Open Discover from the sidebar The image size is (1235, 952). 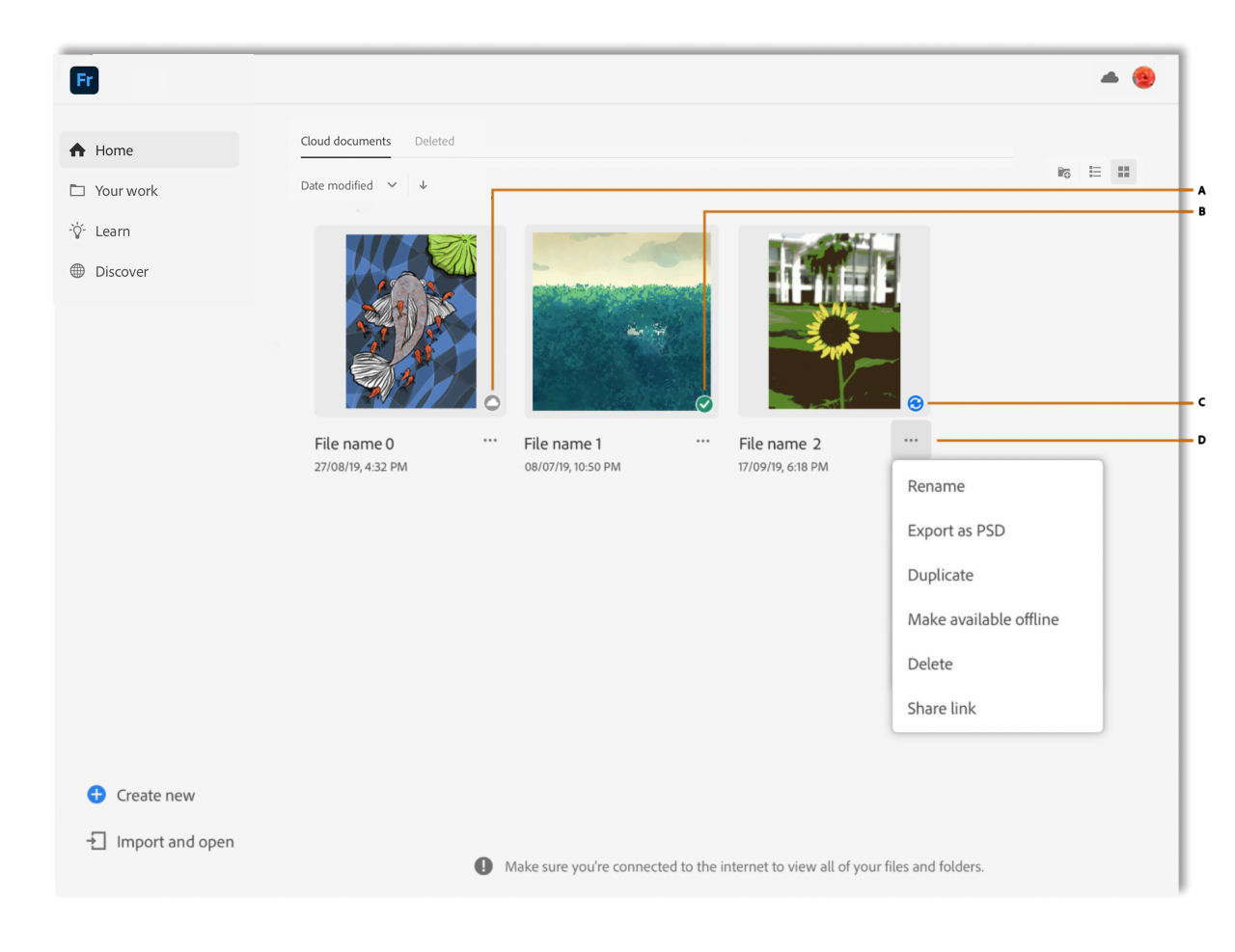[x=122, y=271]
